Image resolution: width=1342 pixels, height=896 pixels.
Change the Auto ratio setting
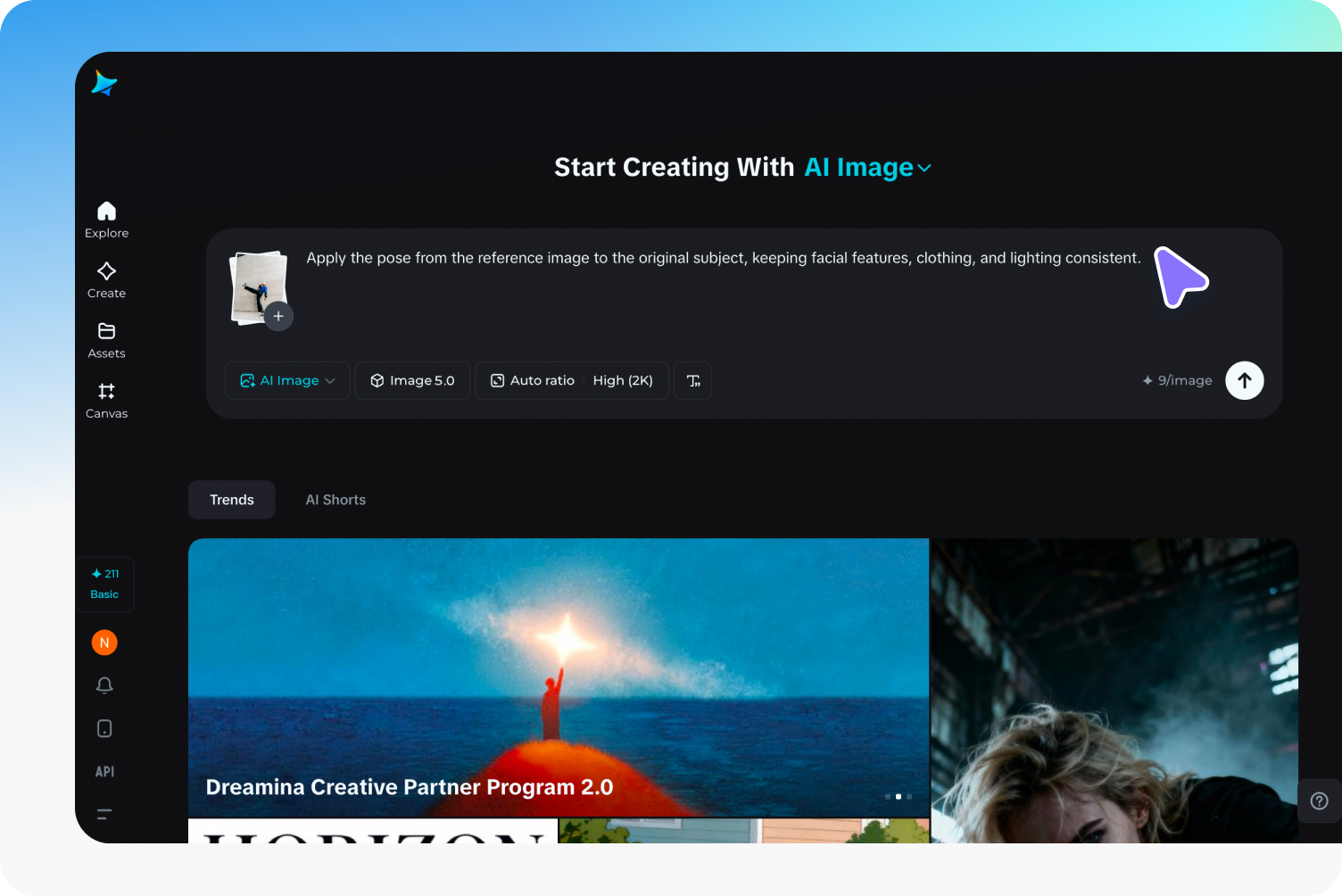tap(533, 380)
